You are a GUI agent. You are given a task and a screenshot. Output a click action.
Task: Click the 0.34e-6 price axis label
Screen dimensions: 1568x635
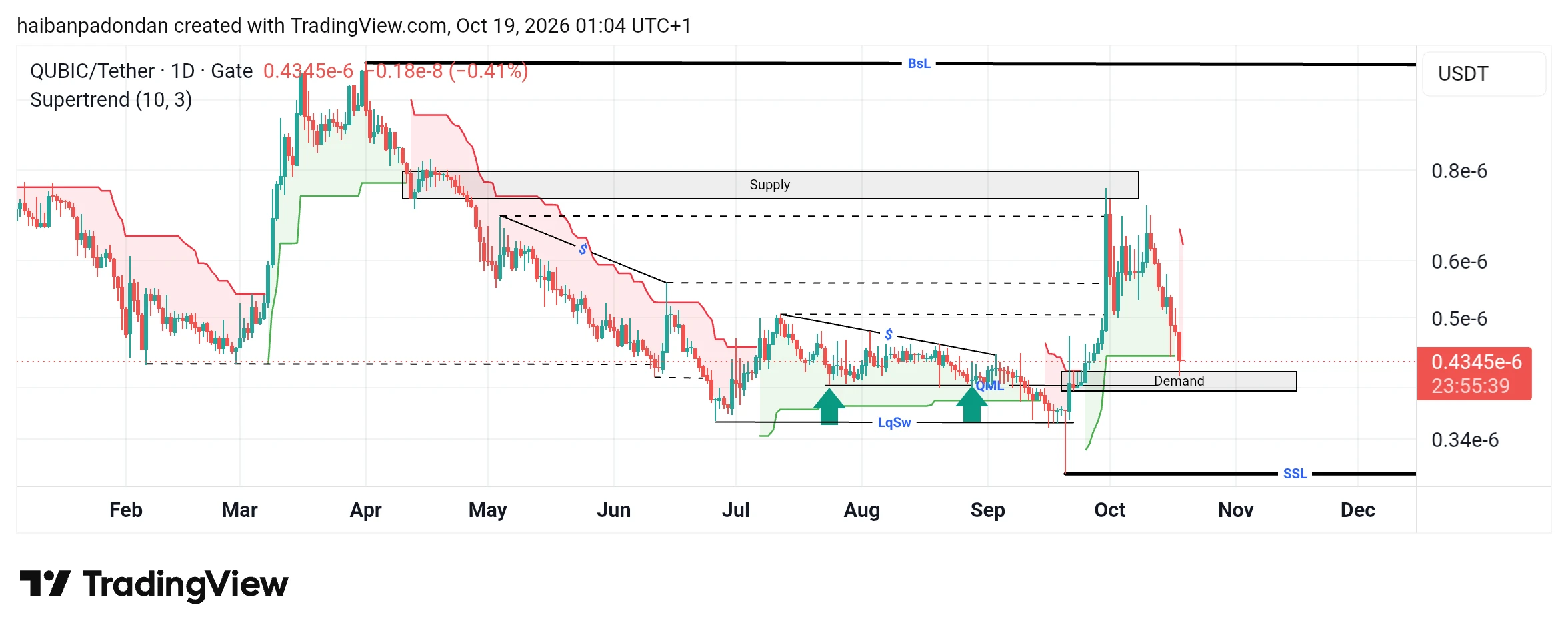coord(1465,440)
